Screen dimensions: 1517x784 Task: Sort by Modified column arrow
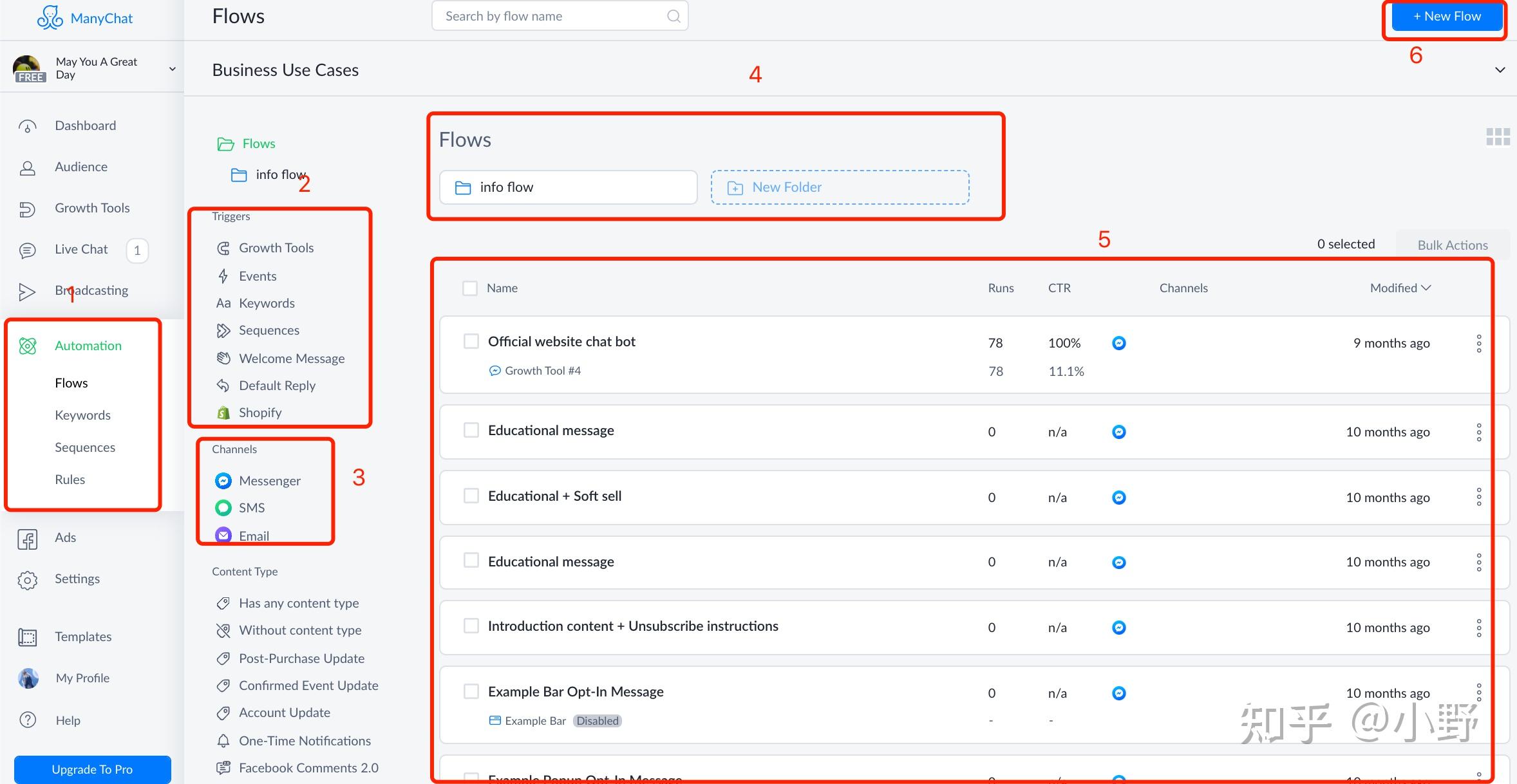1426,288
